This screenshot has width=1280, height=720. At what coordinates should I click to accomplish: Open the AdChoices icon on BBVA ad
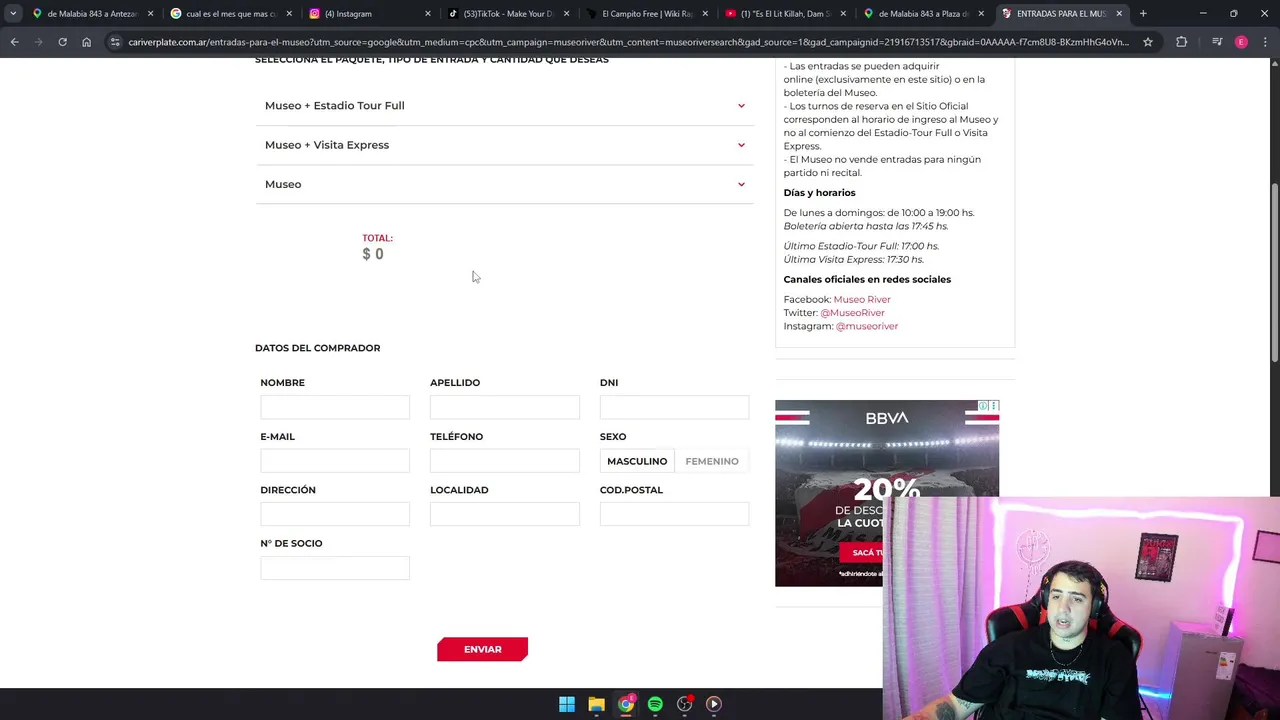point(984,406)
